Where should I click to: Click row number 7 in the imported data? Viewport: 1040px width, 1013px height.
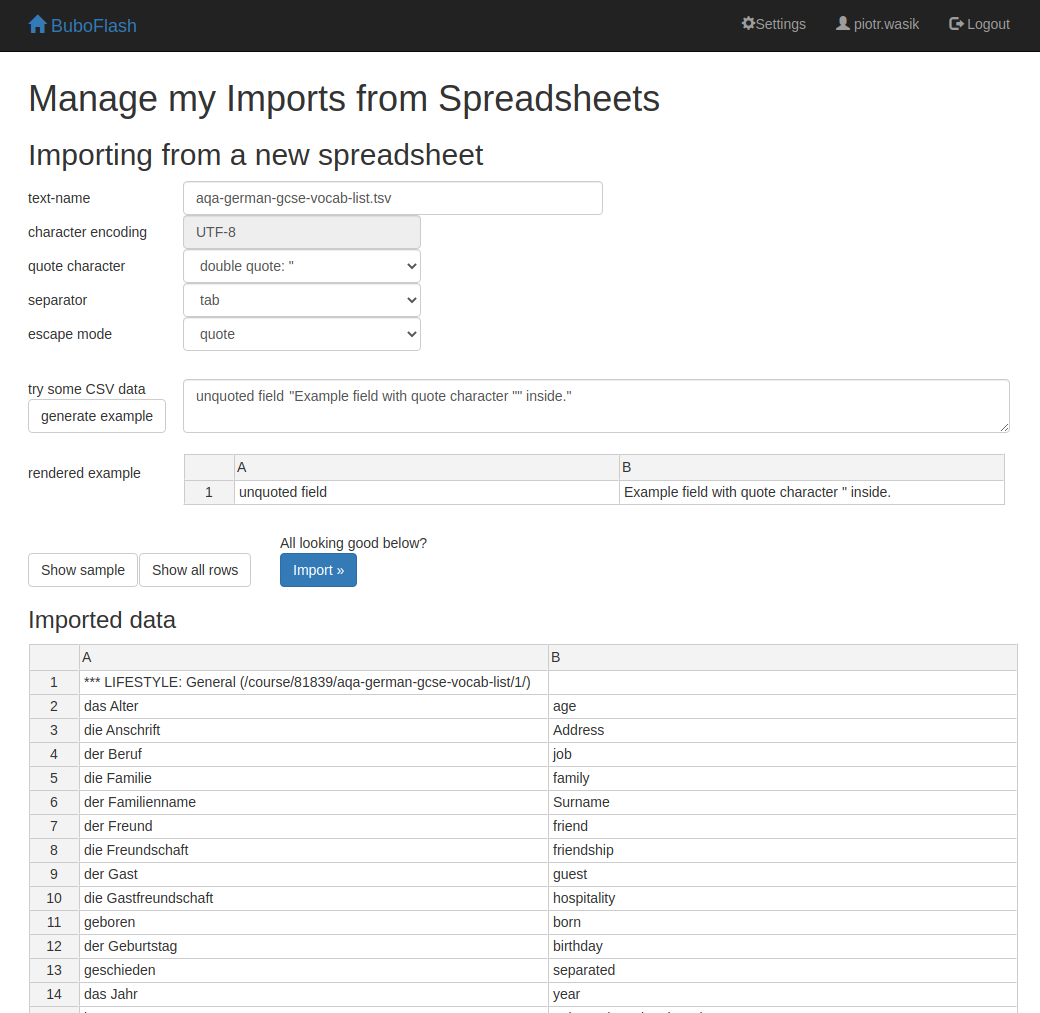click(x=54, y=826)
